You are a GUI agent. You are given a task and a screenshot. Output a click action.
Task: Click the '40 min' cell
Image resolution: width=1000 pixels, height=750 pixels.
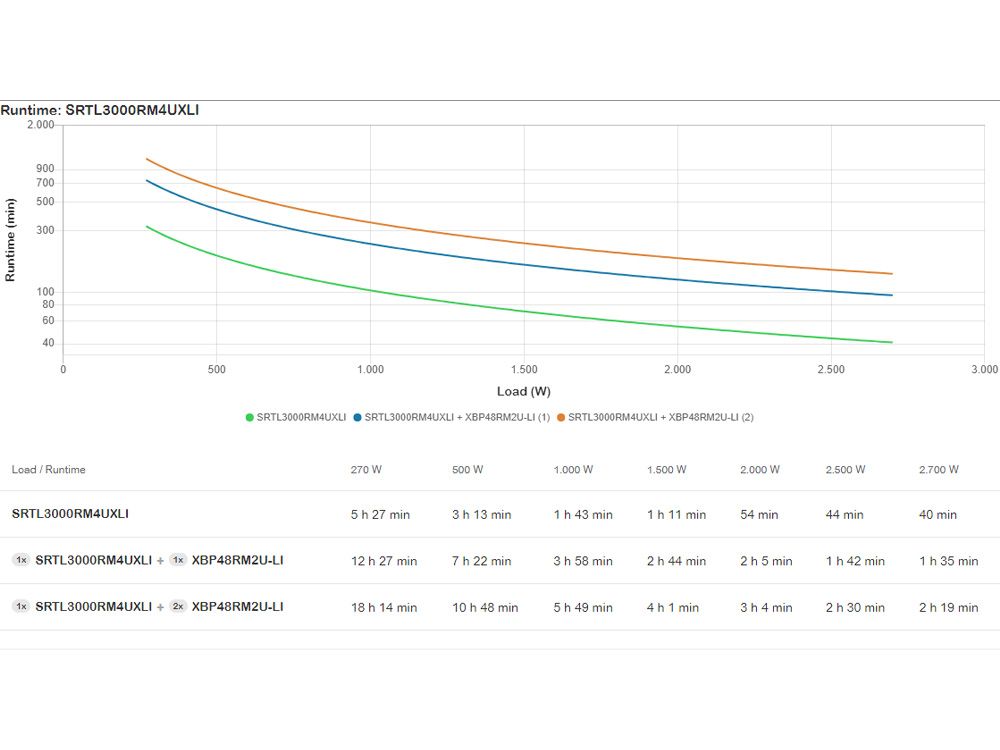(938, 515)
